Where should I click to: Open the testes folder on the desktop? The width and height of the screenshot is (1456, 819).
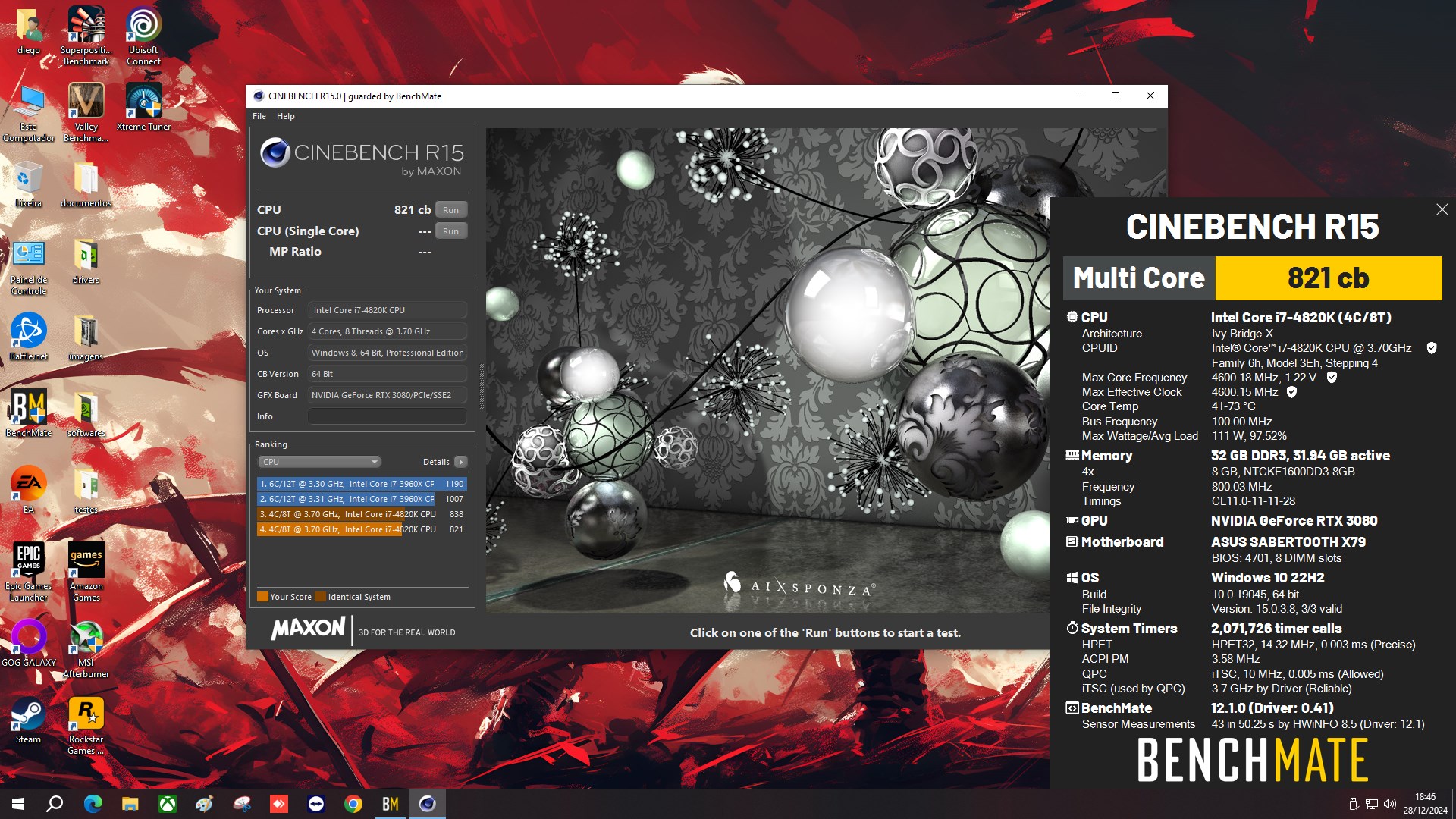(x=86, y=490)
